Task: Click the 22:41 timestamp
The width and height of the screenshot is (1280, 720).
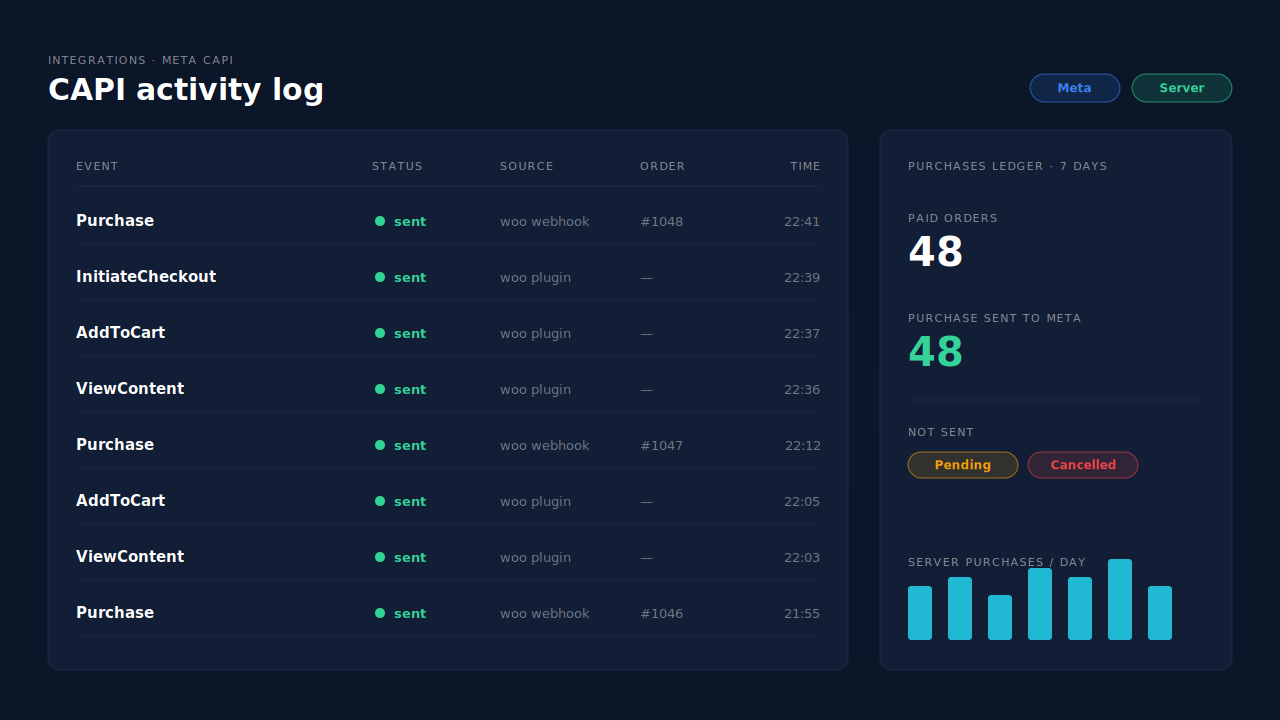Action: coord(802,221)
